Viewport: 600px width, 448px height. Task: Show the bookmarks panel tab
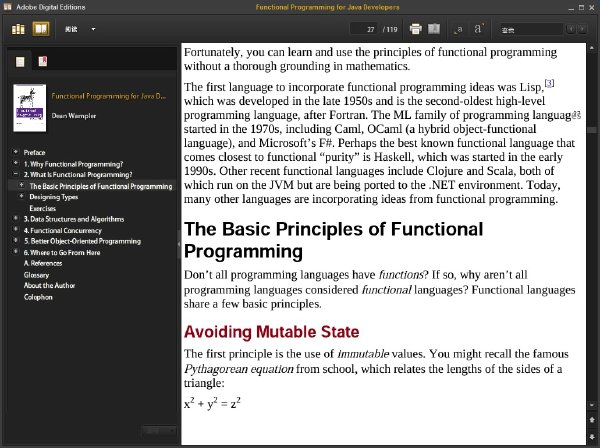42,61
